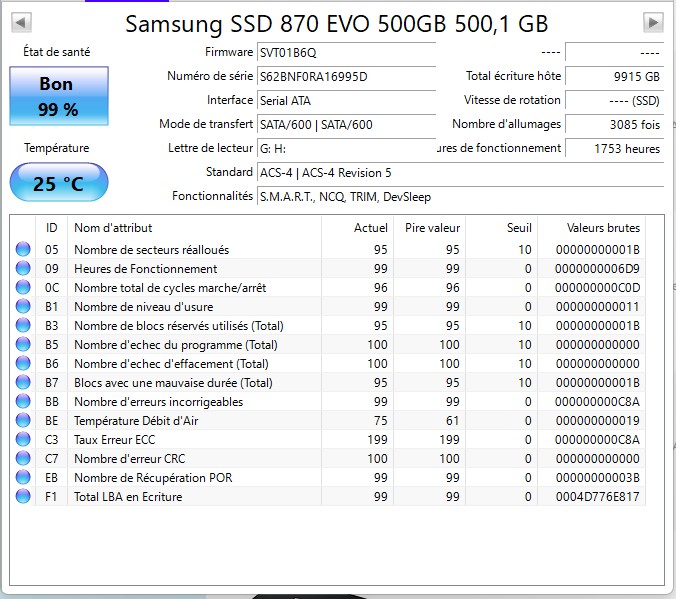The width and height of the screenshot is (676, 599).
Task: Select row Nombre de blocs réservés utilisés (Total)
Action: pyautogui.click(x=328, y=325)
